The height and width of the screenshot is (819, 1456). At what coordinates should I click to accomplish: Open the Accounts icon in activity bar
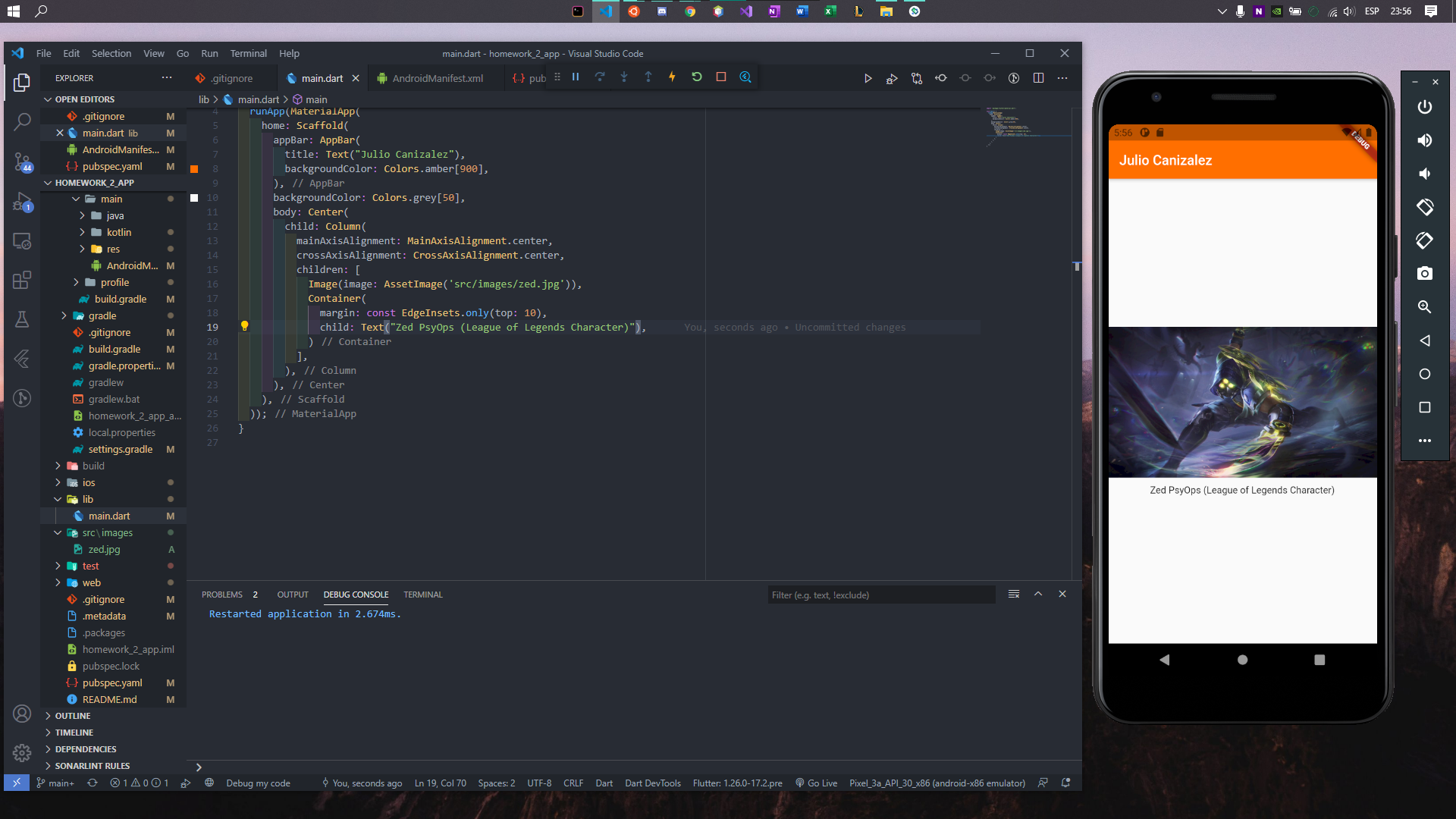(x=22, y=714)
